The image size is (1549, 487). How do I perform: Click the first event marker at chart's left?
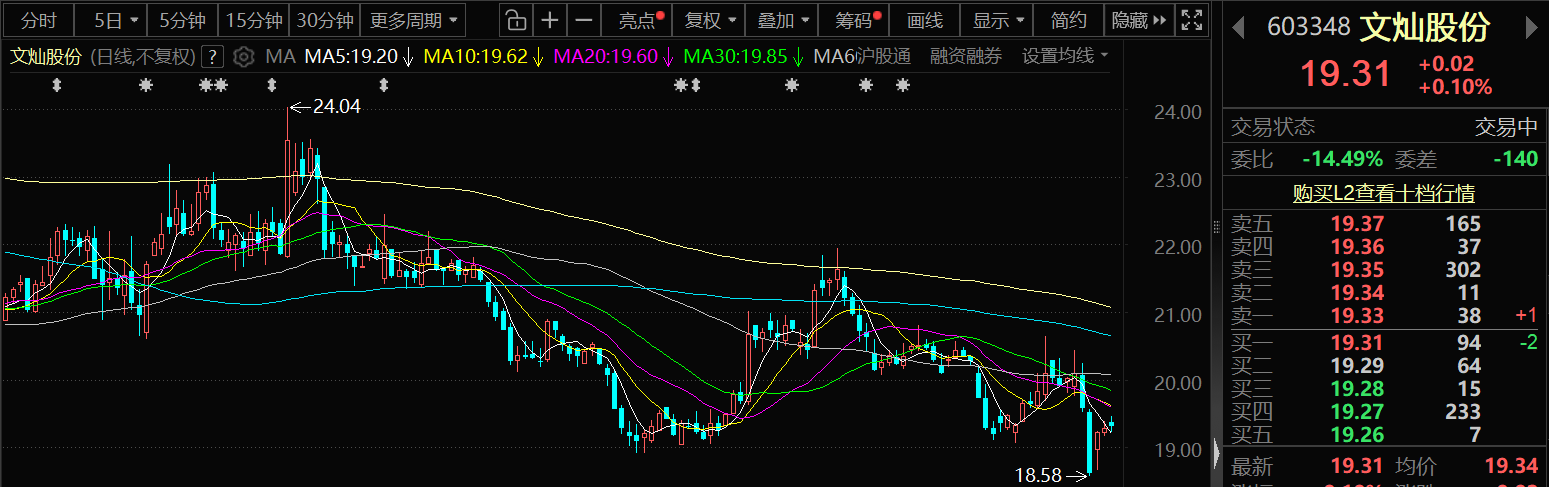click(56, 86)
